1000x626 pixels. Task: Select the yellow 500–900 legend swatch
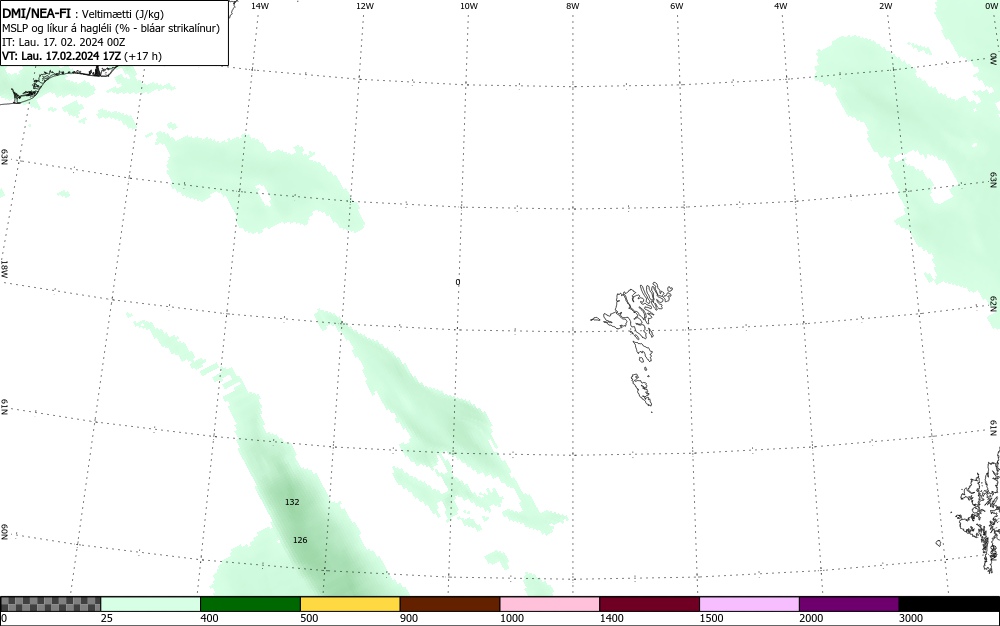(350, 604)
